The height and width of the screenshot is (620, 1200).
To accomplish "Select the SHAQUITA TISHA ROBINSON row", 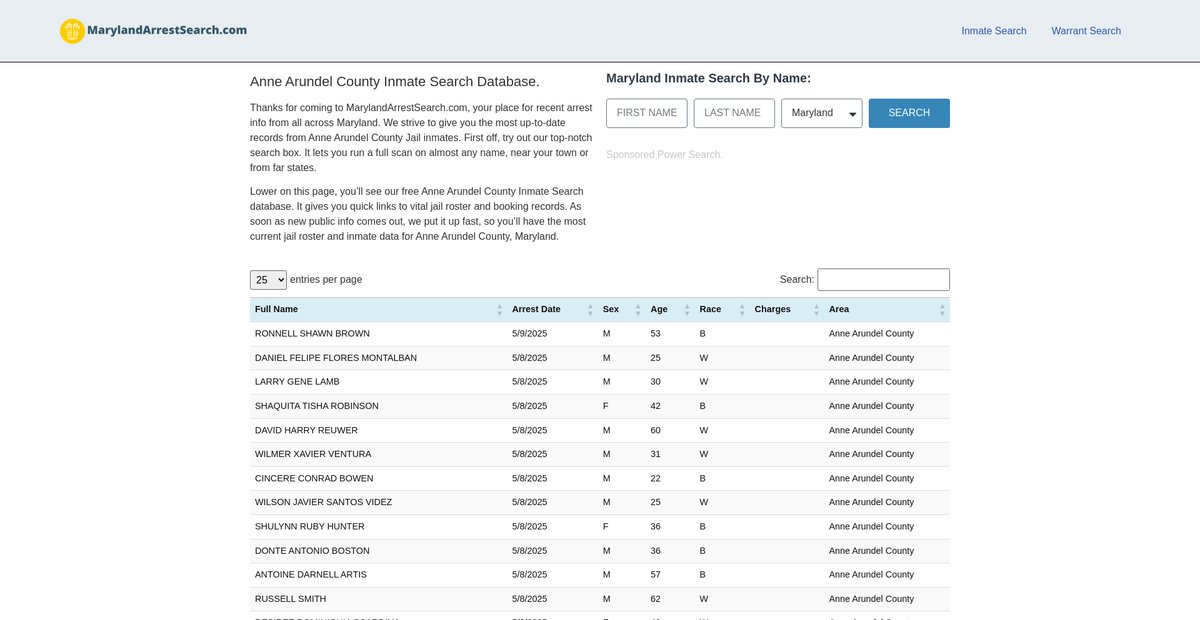I will point(316,406).
